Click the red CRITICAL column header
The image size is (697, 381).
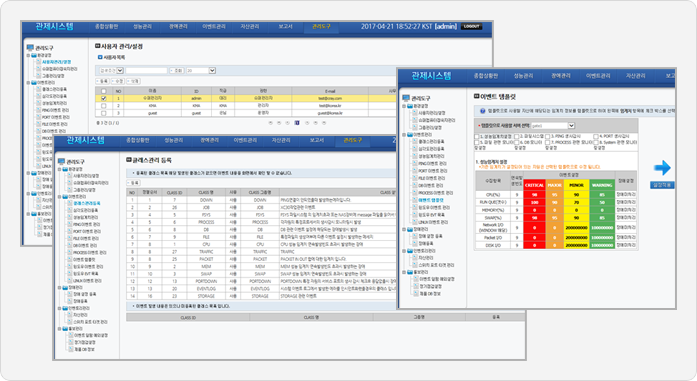click(x=534, y=185)
